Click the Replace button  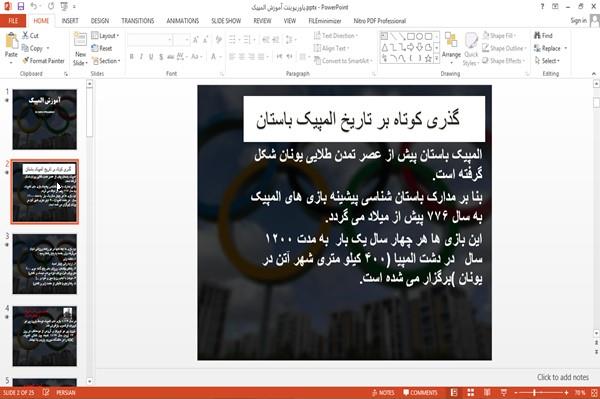(x=550, y=48)
